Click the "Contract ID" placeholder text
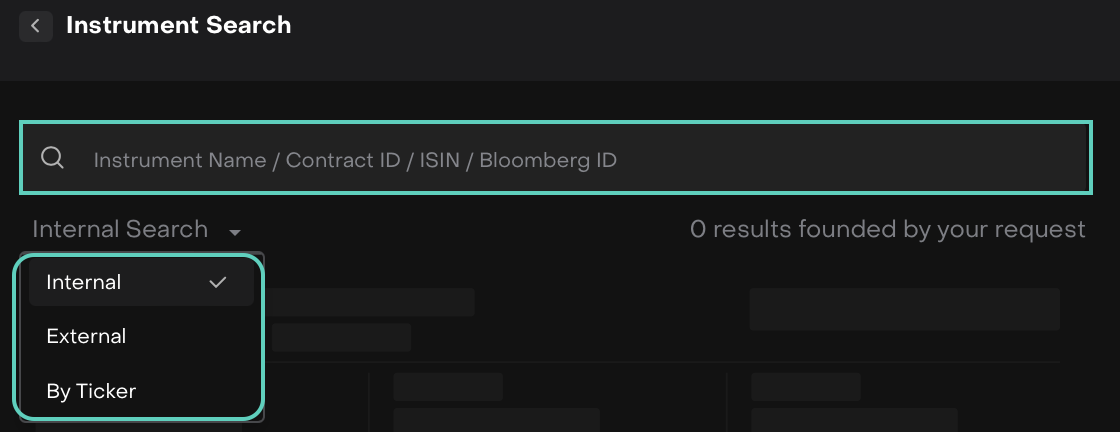This screenshot has height=432, width=1120. coord(343,160)
